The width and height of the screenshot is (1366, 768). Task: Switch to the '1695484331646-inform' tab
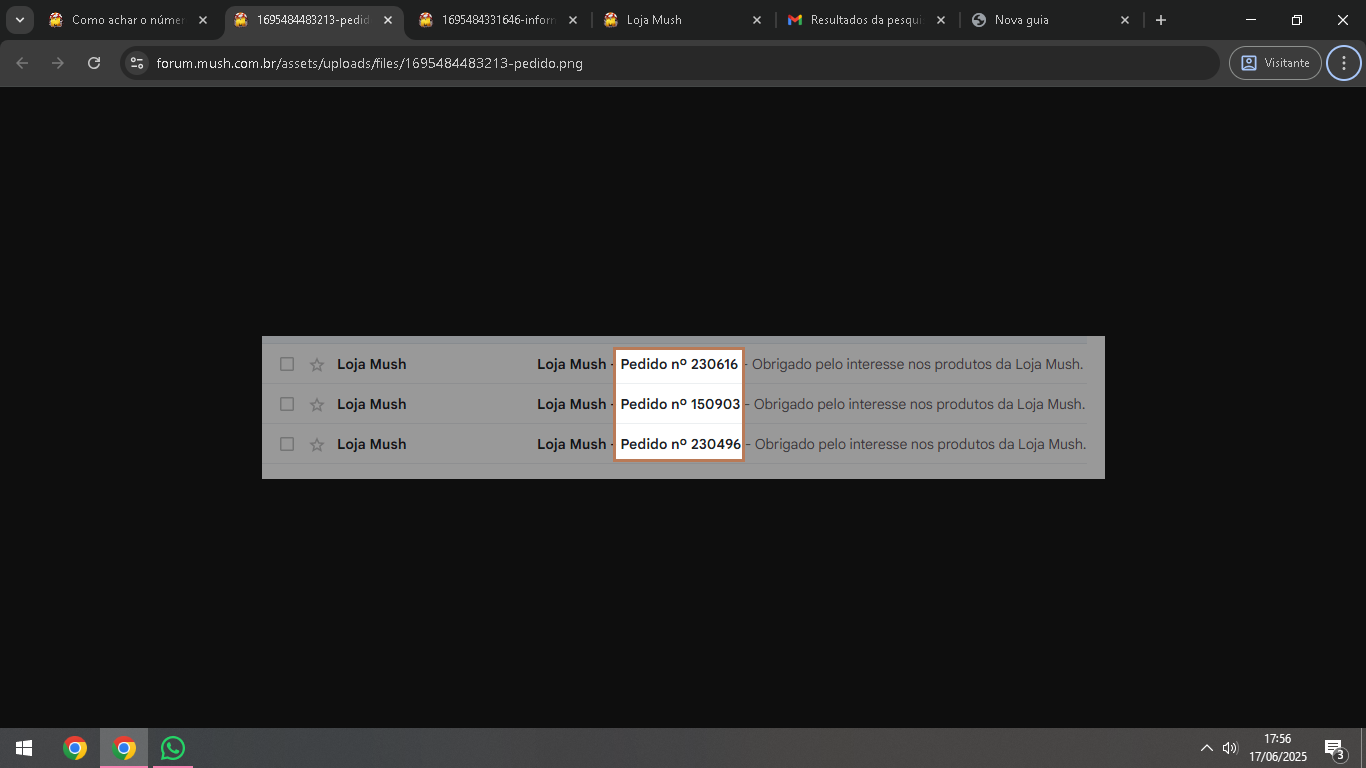tap(498, 20)
